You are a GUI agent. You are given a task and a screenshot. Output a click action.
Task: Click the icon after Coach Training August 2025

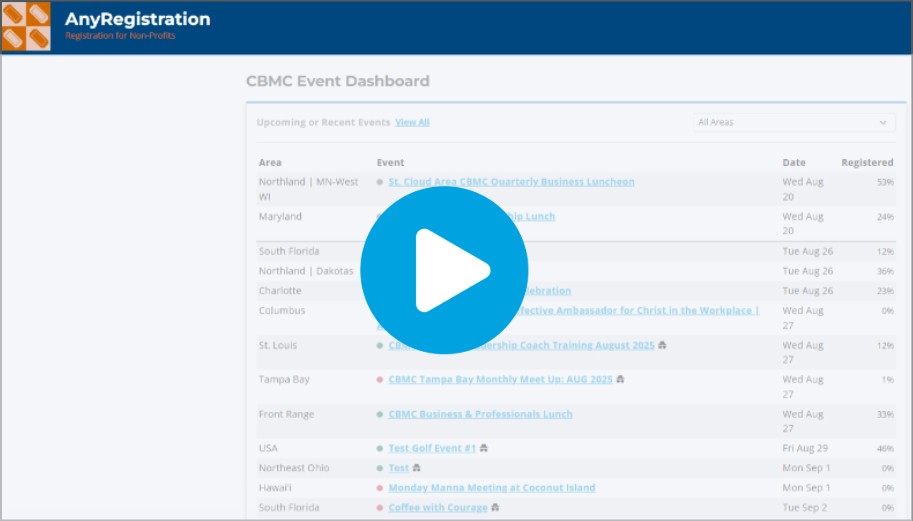tap(662, 345)
